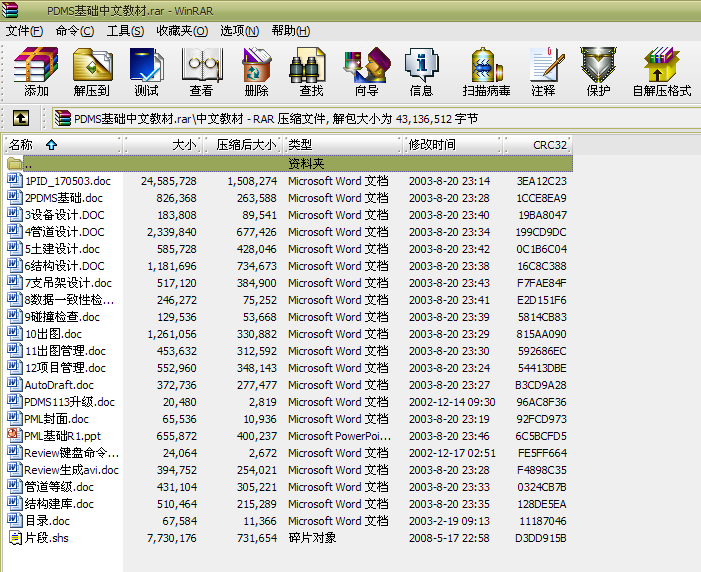Open the 工具(S) menu
The width and height of the screenshot is (701, 572).
click(125, 31)
